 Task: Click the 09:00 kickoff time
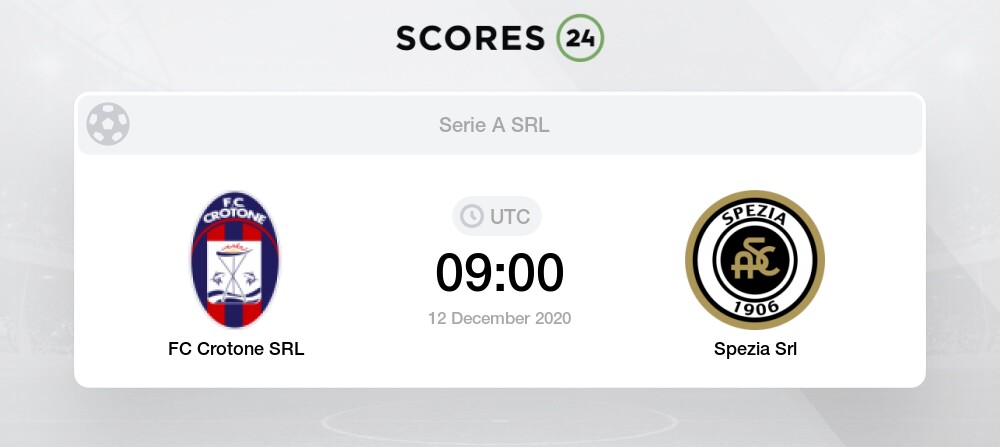point(500,272)
